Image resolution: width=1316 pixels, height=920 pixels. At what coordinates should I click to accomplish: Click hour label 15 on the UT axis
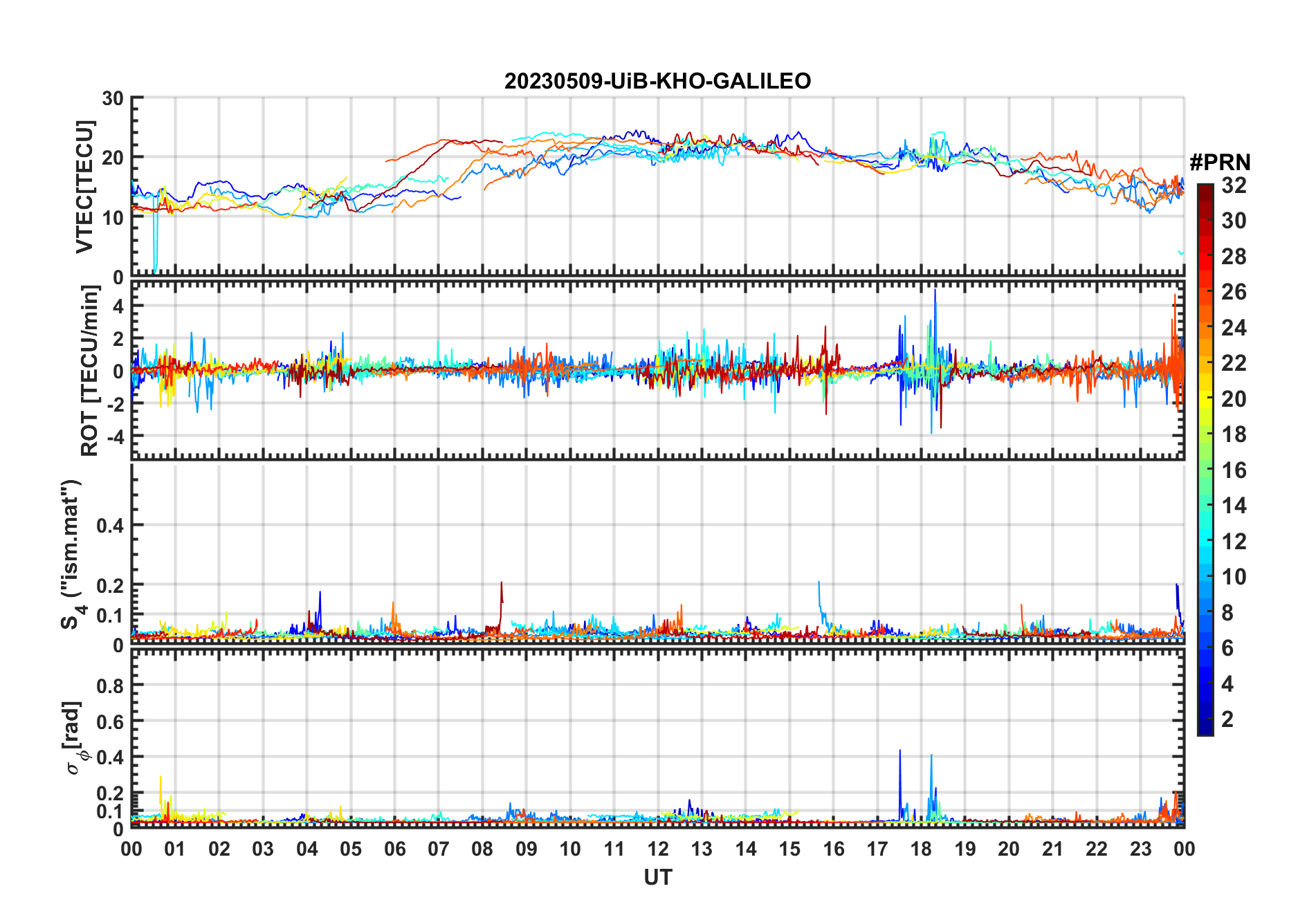pos(789,849)
